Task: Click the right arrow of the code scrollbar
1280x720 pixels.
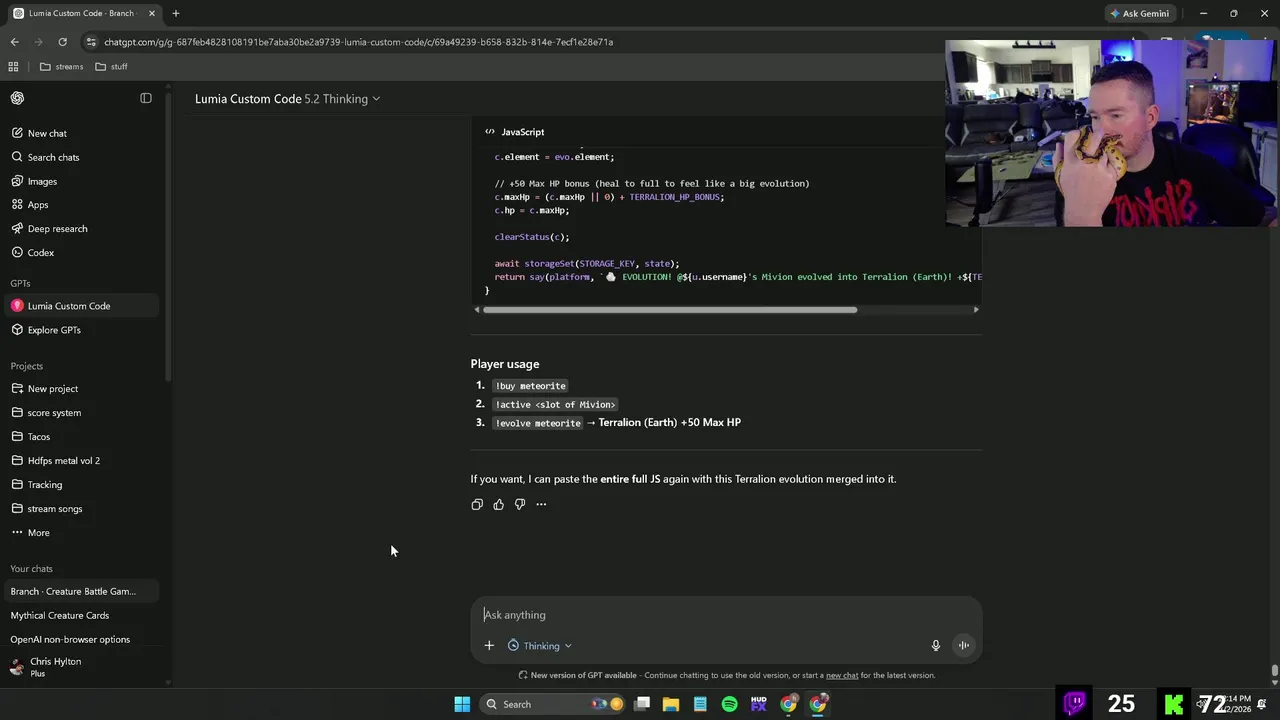Action: coord(976,310)
